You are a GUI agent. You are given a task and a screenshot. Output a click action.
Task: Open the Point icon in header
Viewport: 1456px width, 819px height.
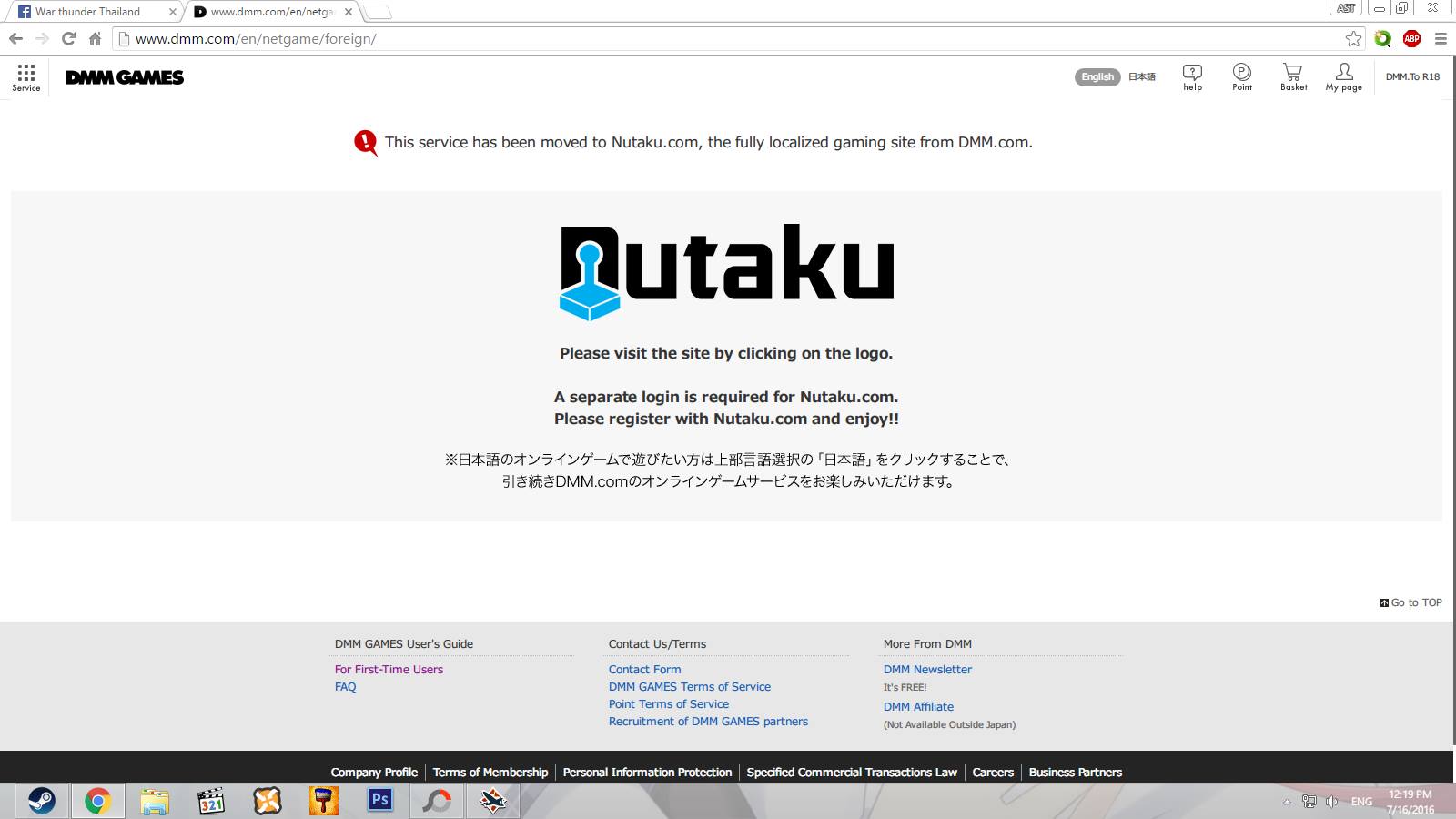(1242, 77)
